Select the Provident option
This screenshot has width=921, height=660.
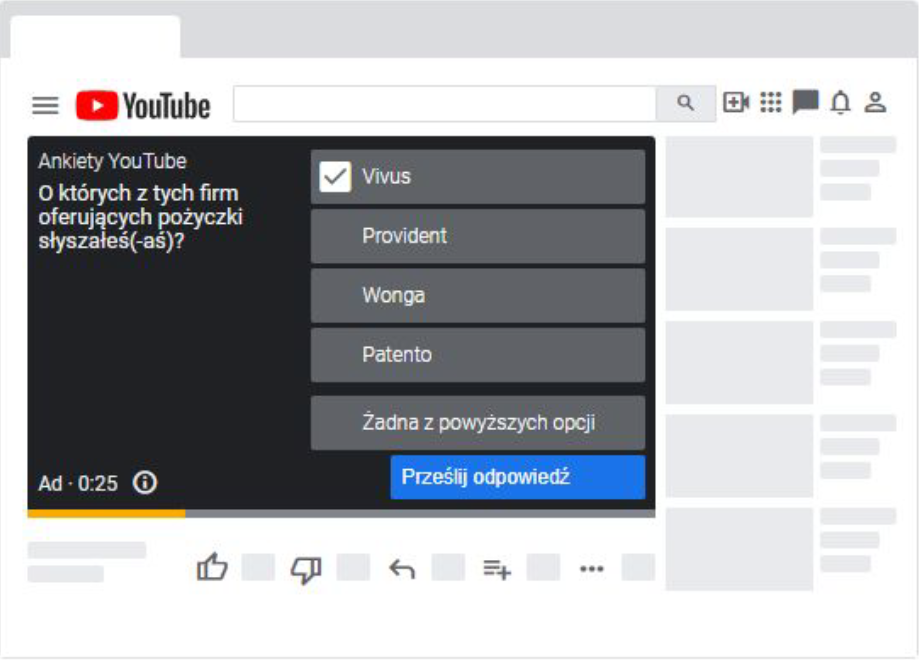point(478,236)
